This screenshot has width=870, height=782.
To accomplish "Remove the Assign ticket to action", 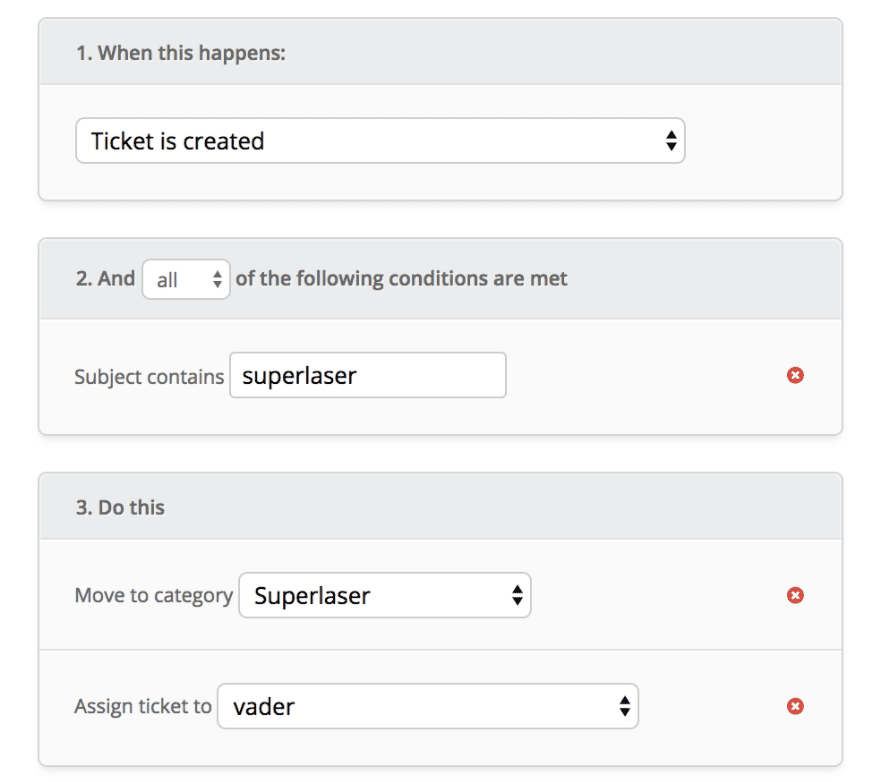I will [x=795, y=707].
